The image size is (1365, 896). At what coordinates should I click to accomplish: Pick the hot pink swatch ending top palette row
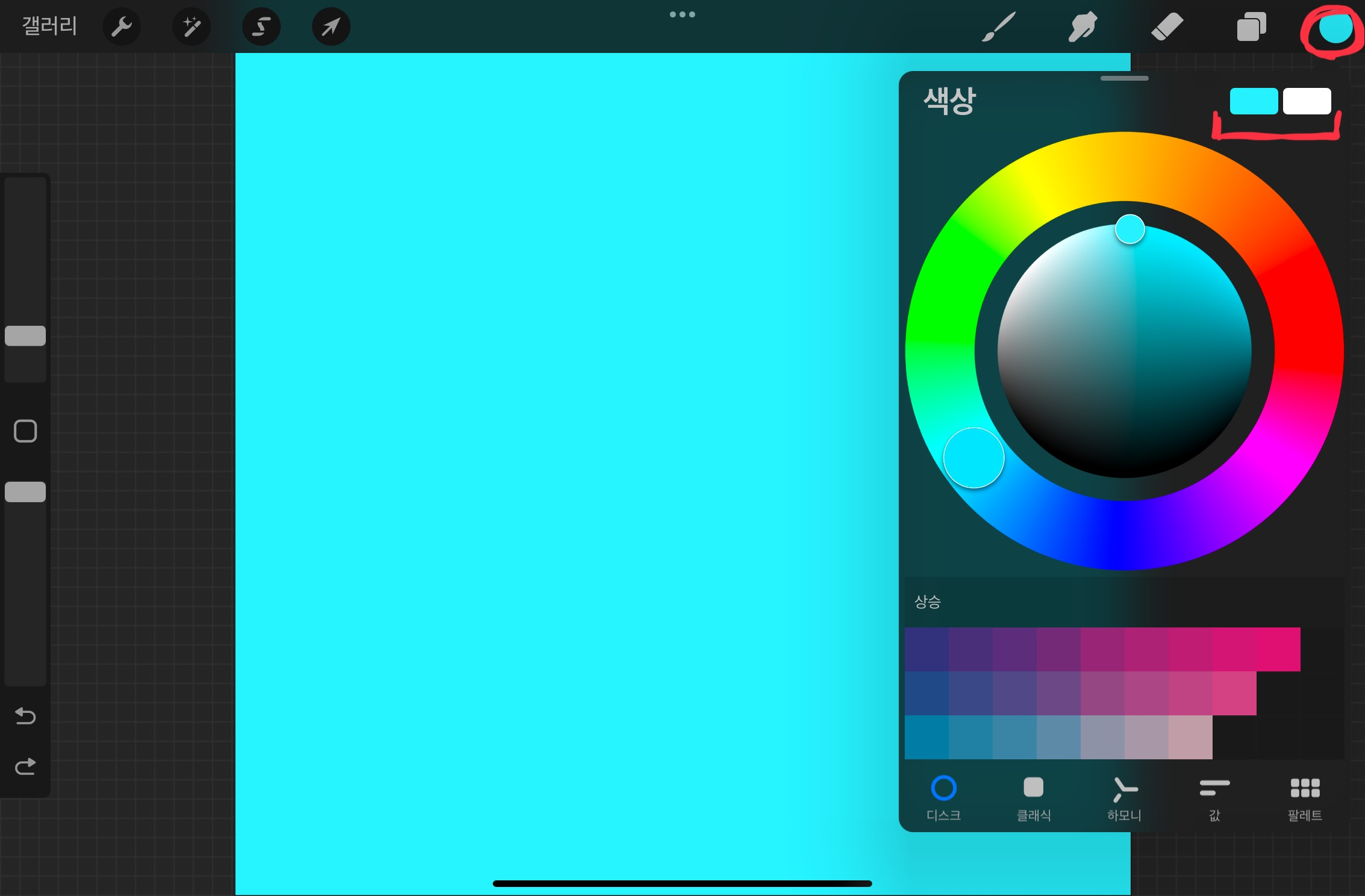click(1278, 649)
